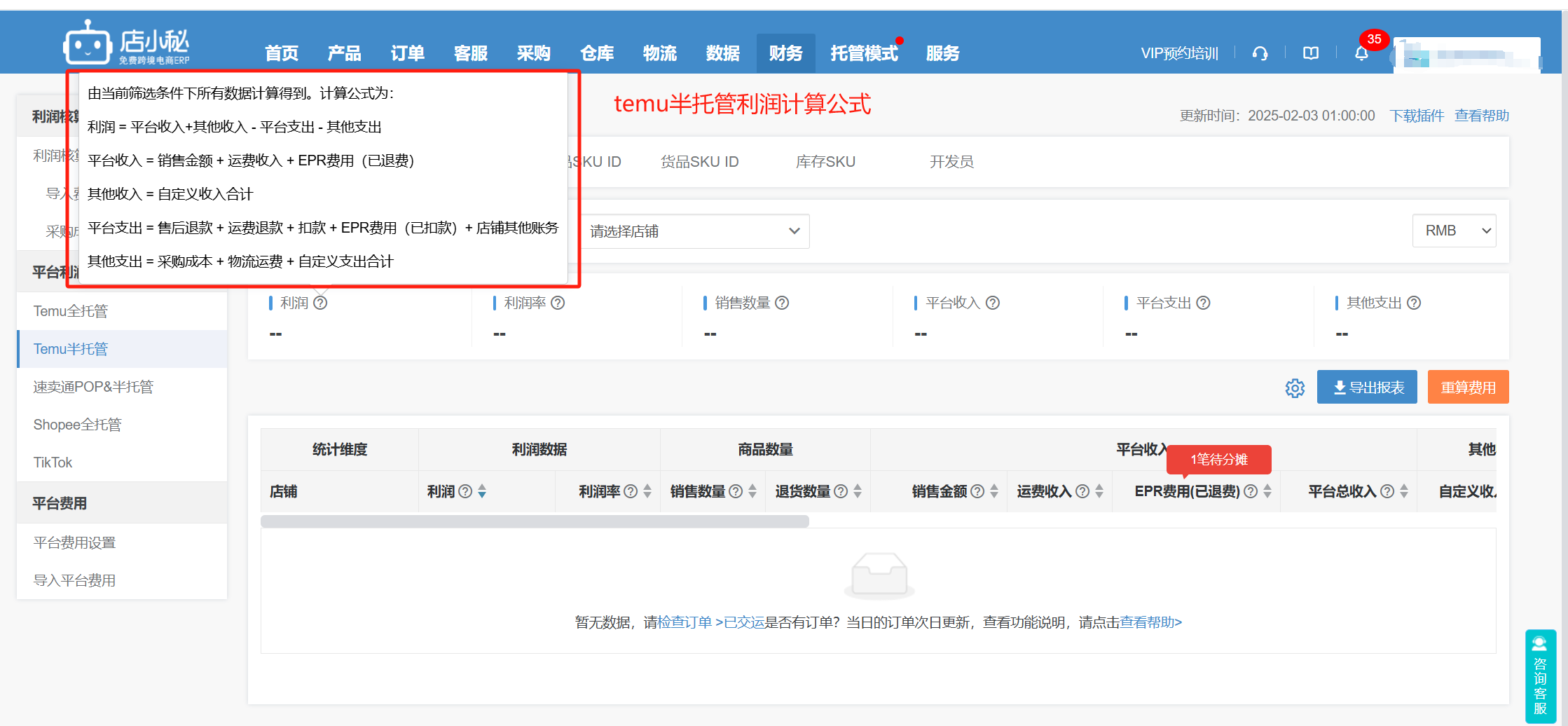The image size is (1568, 726).
Task: Click the help icon beside 利润 summary
Action: pos(320,303)
